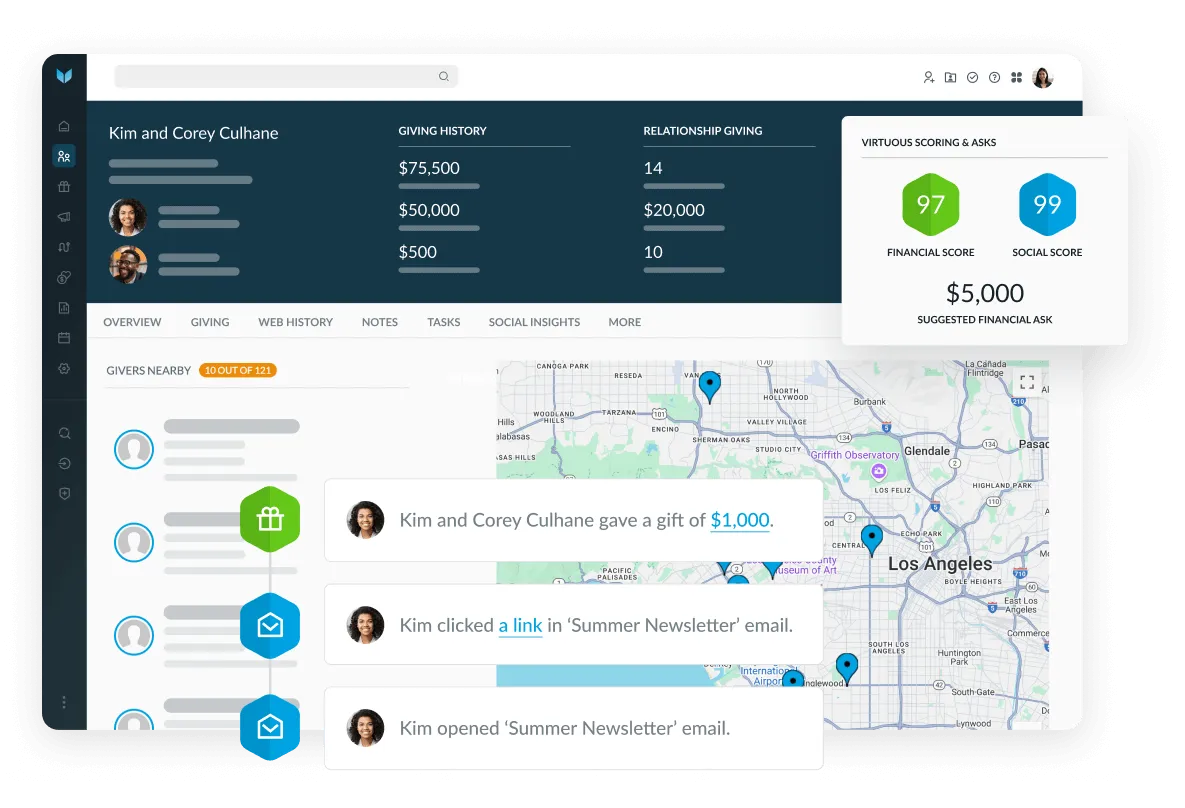Open 'a link' in newsletter activity
This screenshot has height=808, width=1185.
[521, 626]
